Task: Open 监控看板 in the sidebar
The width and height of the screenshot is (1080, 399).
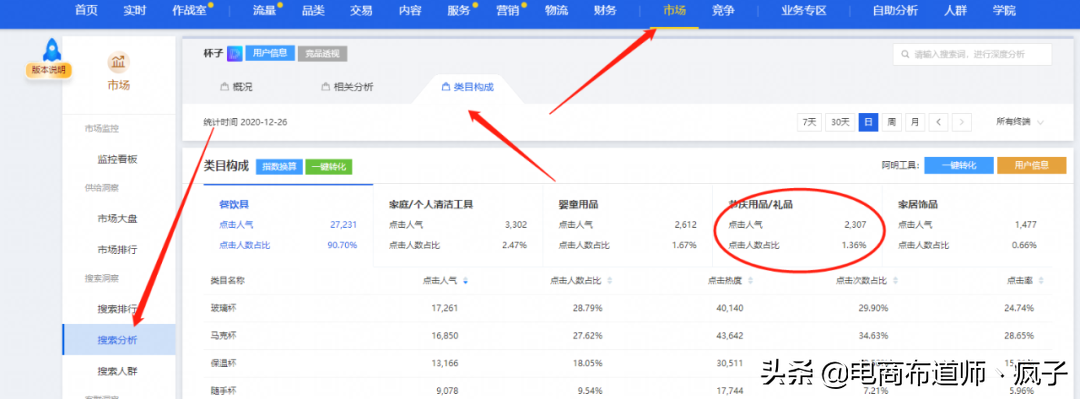Action: click(118, 159)
